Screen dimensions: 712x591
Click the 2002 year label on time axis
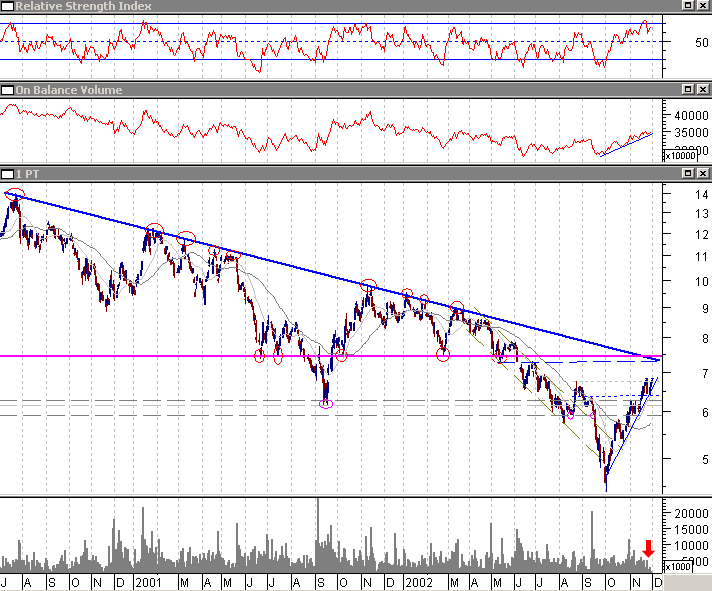pos(419,582)
